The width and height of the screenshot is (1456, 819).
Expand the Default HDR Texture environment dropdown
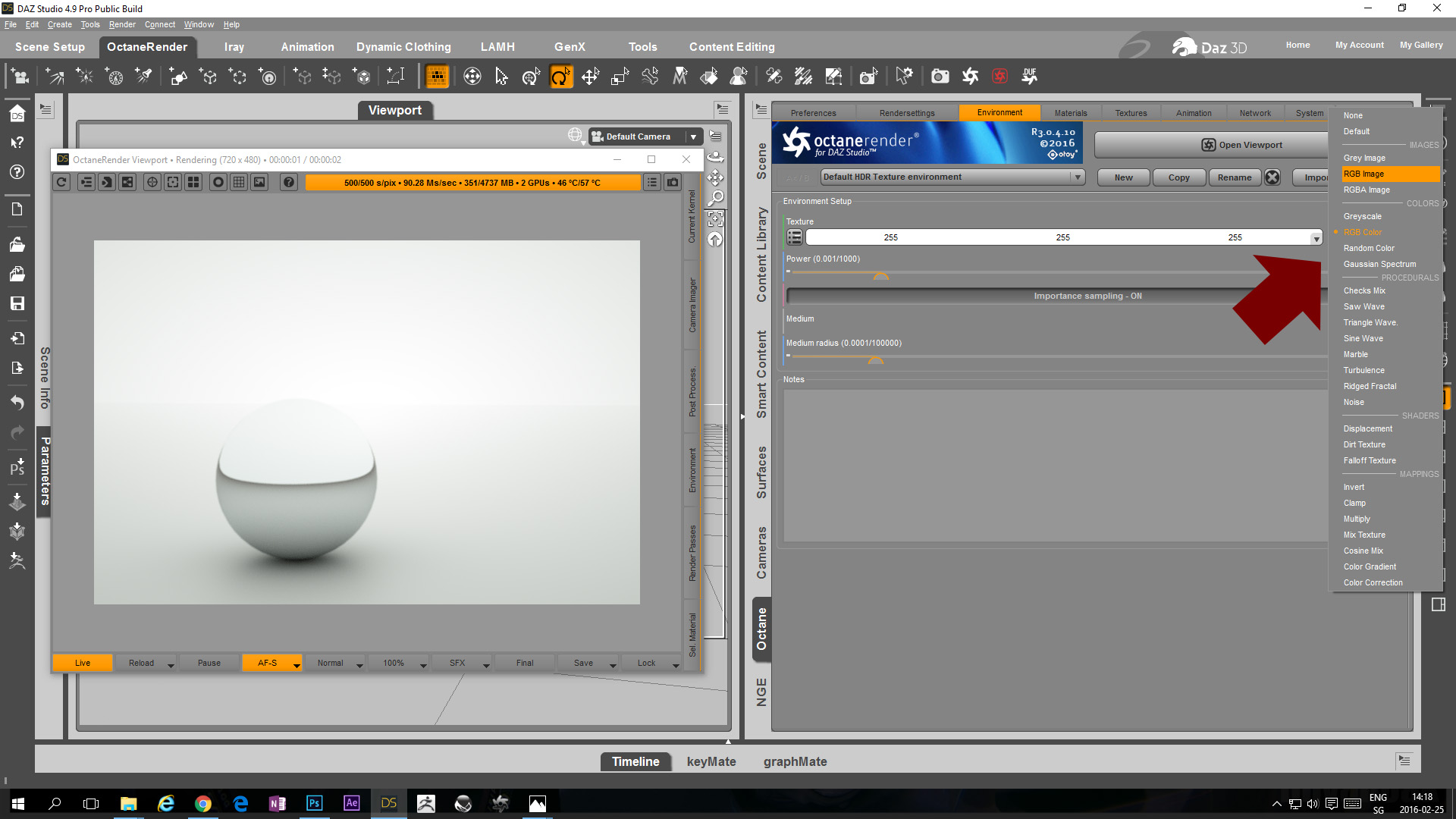pyautogui.click(x=1078, y=177)
